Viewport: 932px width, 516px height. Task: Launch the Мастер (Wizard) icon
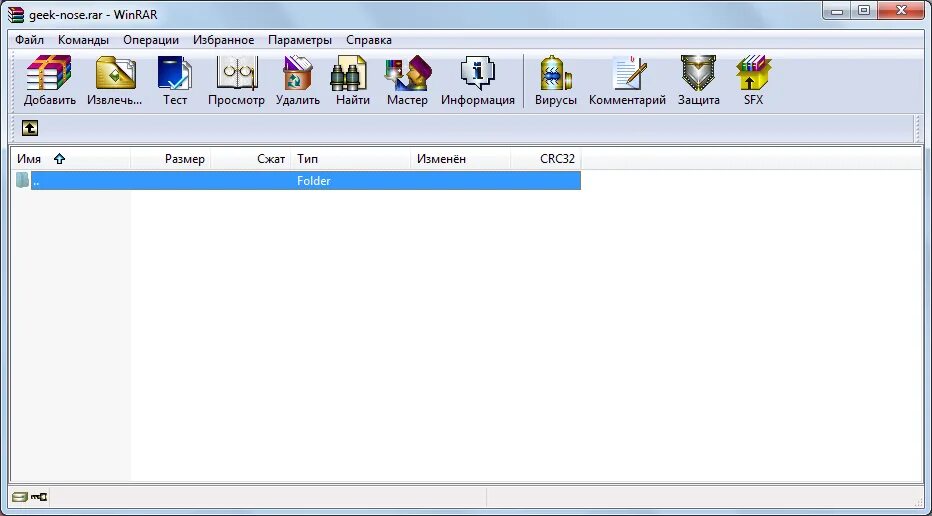point(408,73)
